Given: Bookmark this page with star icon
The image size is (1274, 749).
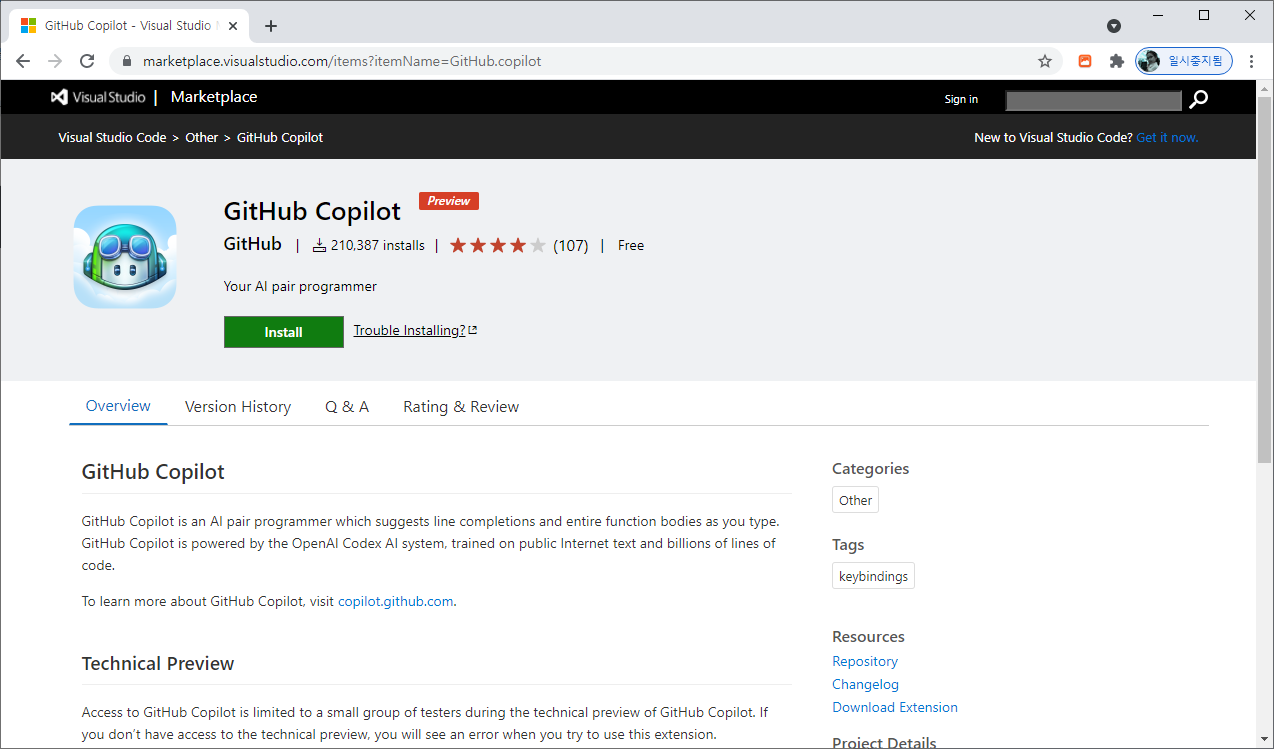Looking at the screenshot, I should [x=1045, y=61].
